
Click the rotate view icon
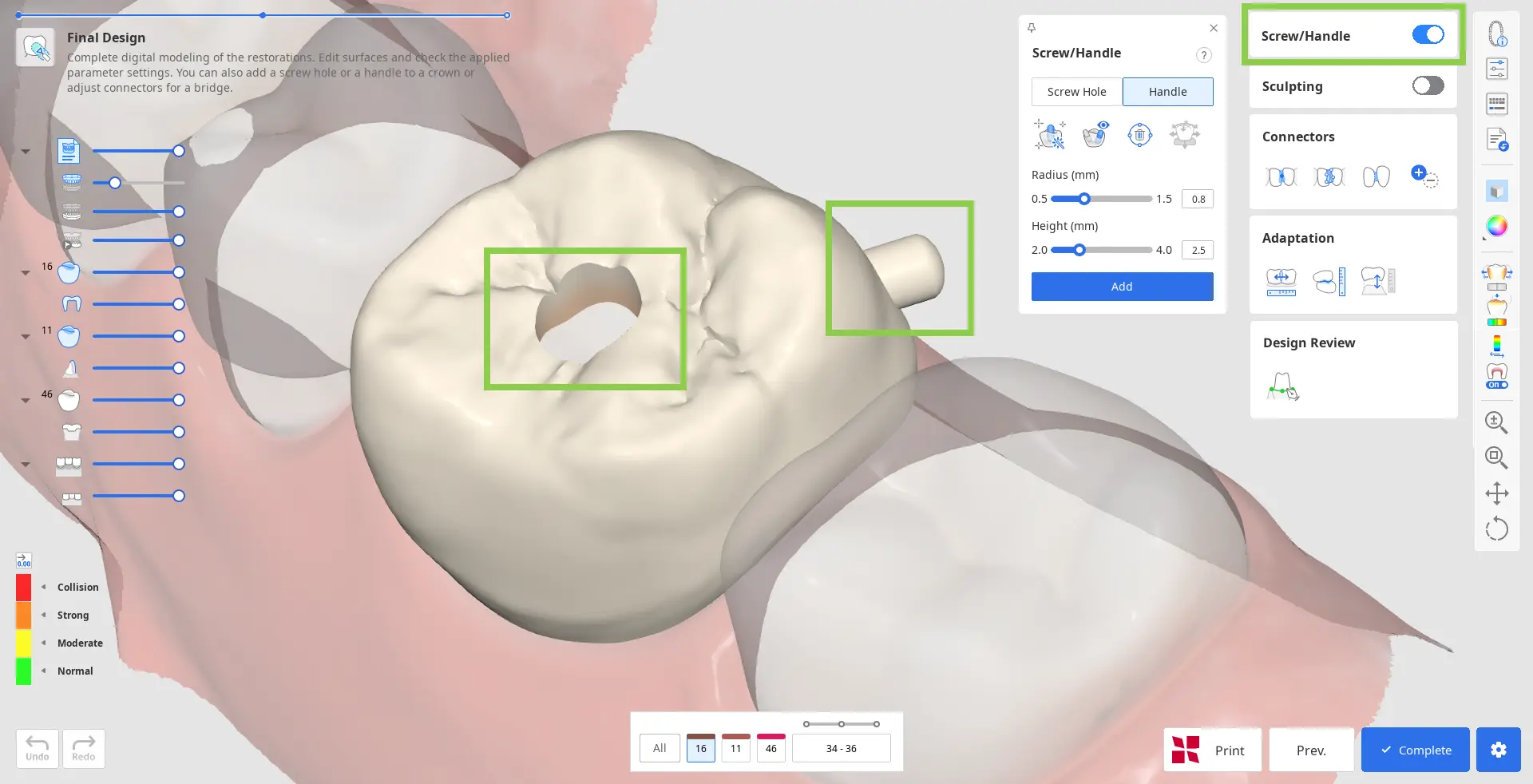coord(1496,529)
